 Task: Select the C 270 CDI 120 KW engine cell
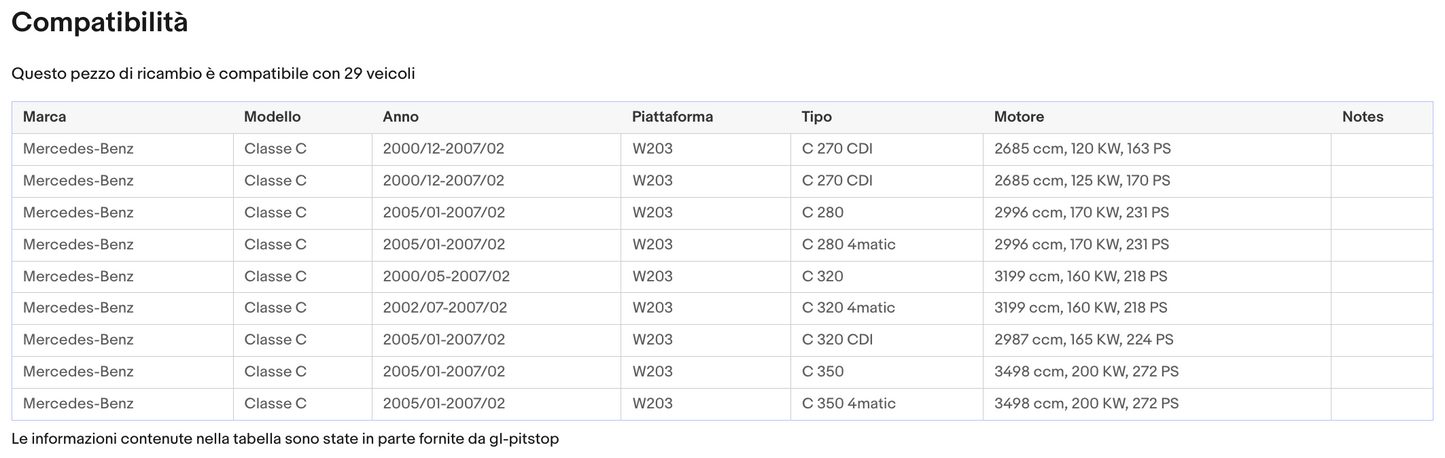[x=1082, y=149]
